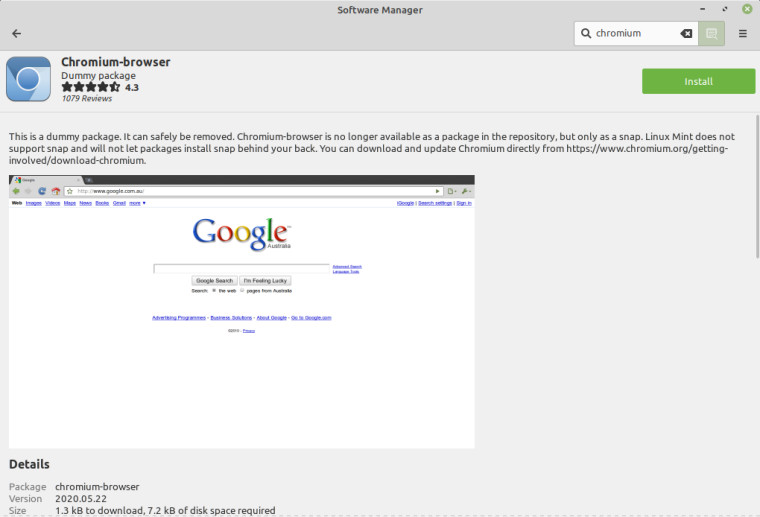The image size is (760, 517).
Task: Click the star rating icons
Action: click(91, 87)
